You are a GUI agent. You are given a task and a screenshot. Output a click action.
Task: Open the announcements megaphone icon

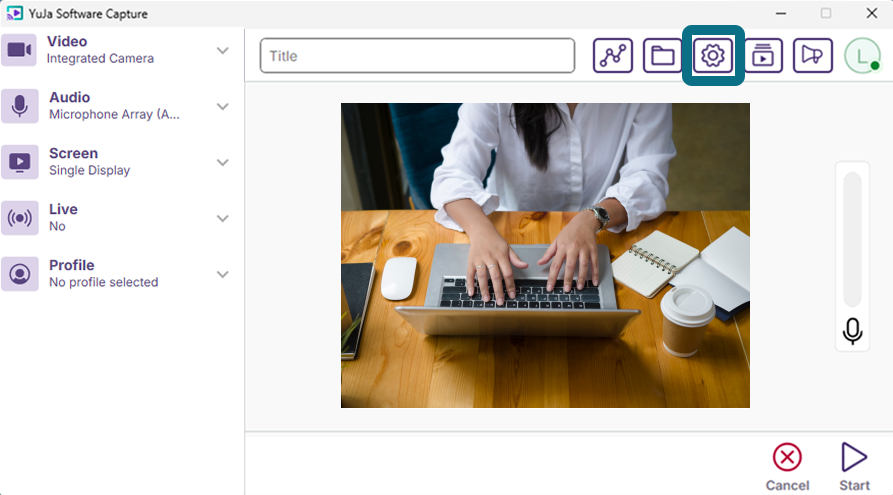(813, 56)
